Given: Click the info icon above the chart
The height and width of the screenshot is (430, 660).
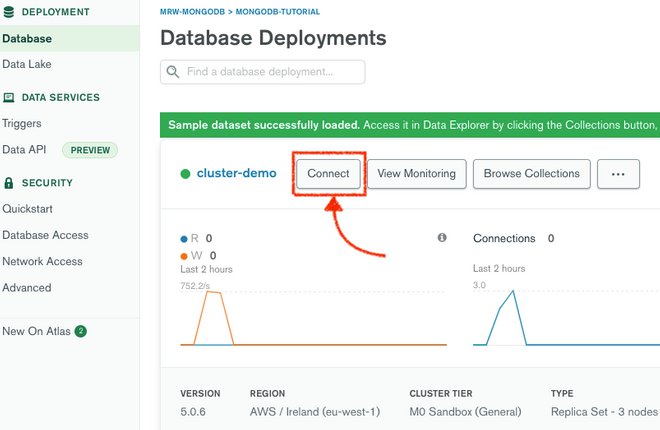Looking at the screenshot, I should point(441,238).
